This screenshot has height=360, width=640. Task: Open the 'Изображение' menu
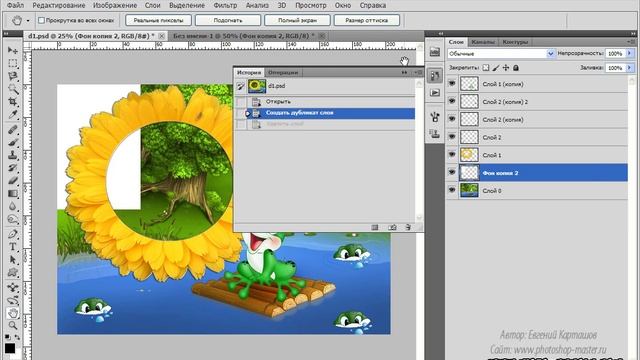[115, 5]
